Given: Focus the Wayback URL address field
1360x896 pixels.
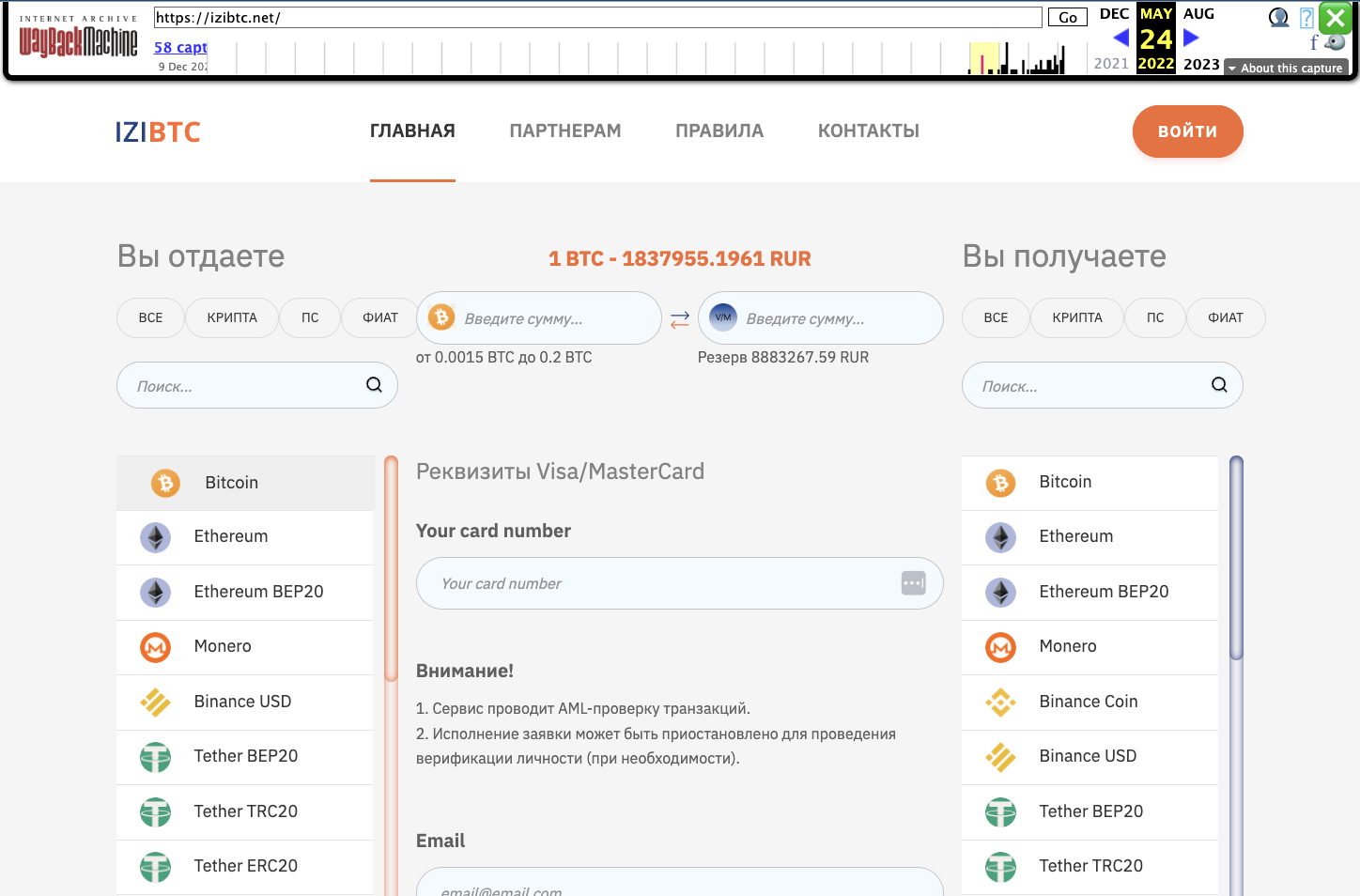Looking at the screenshot, I should (598, 17).
